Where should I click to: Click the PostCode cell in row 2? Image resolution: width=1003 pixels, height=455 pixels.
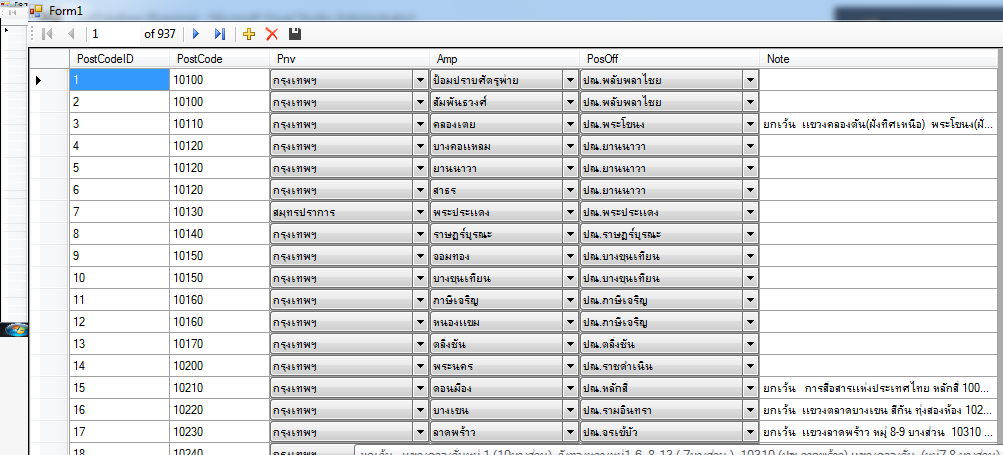[x=219, y=102]
